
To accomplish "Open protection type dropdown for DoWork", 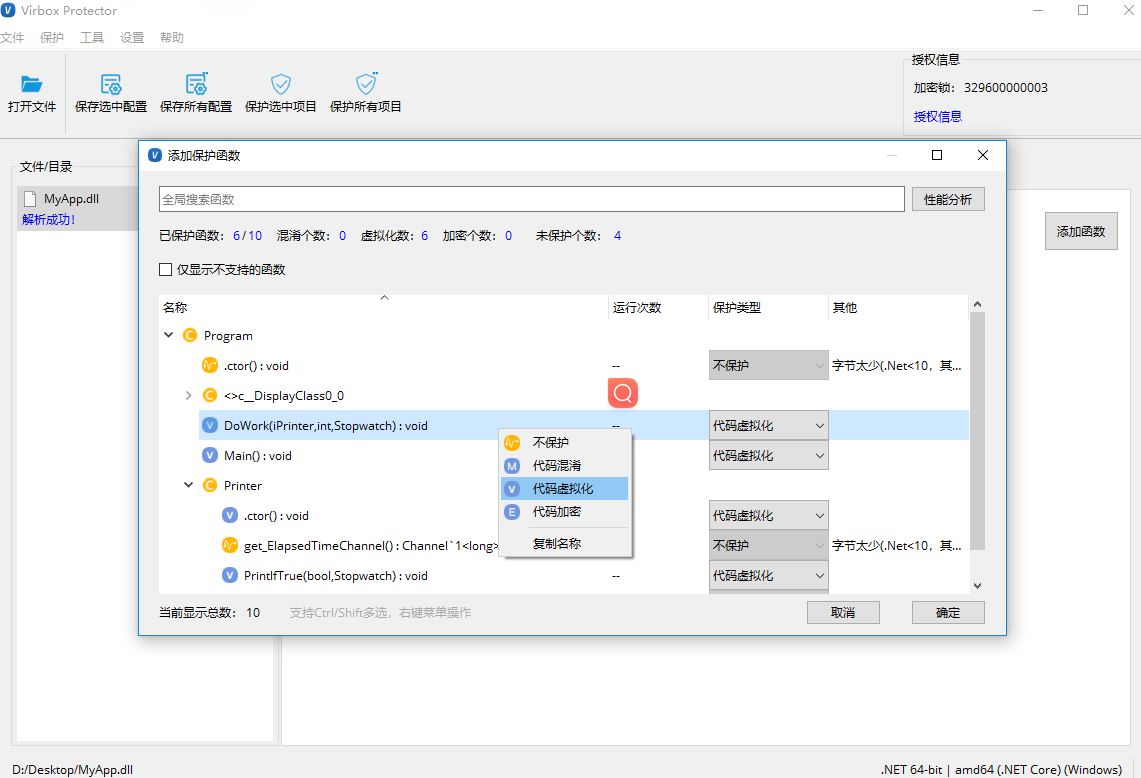I will 768,426.
